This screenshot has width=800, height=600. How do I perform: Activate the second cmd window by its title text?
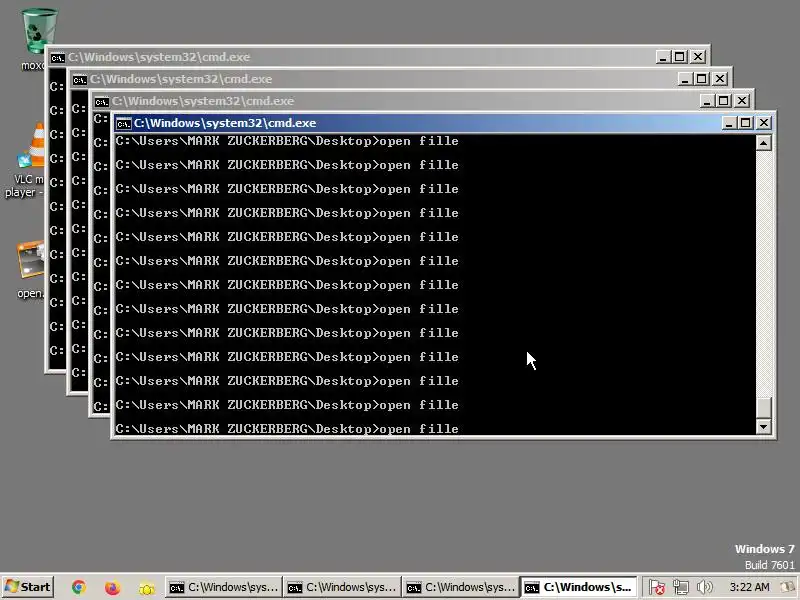coord(181,79)
